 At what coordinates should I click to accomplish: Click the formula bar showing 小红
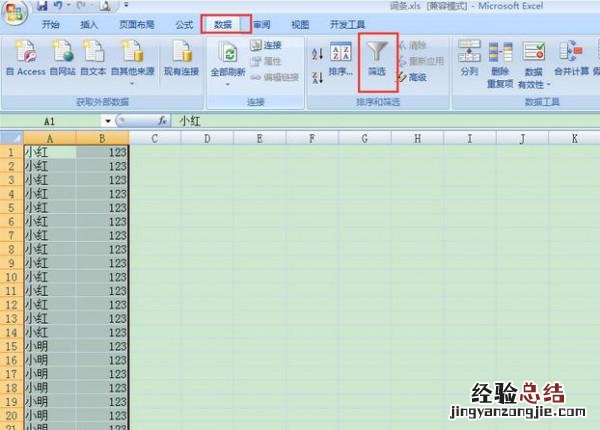click(x=386, y=121)
